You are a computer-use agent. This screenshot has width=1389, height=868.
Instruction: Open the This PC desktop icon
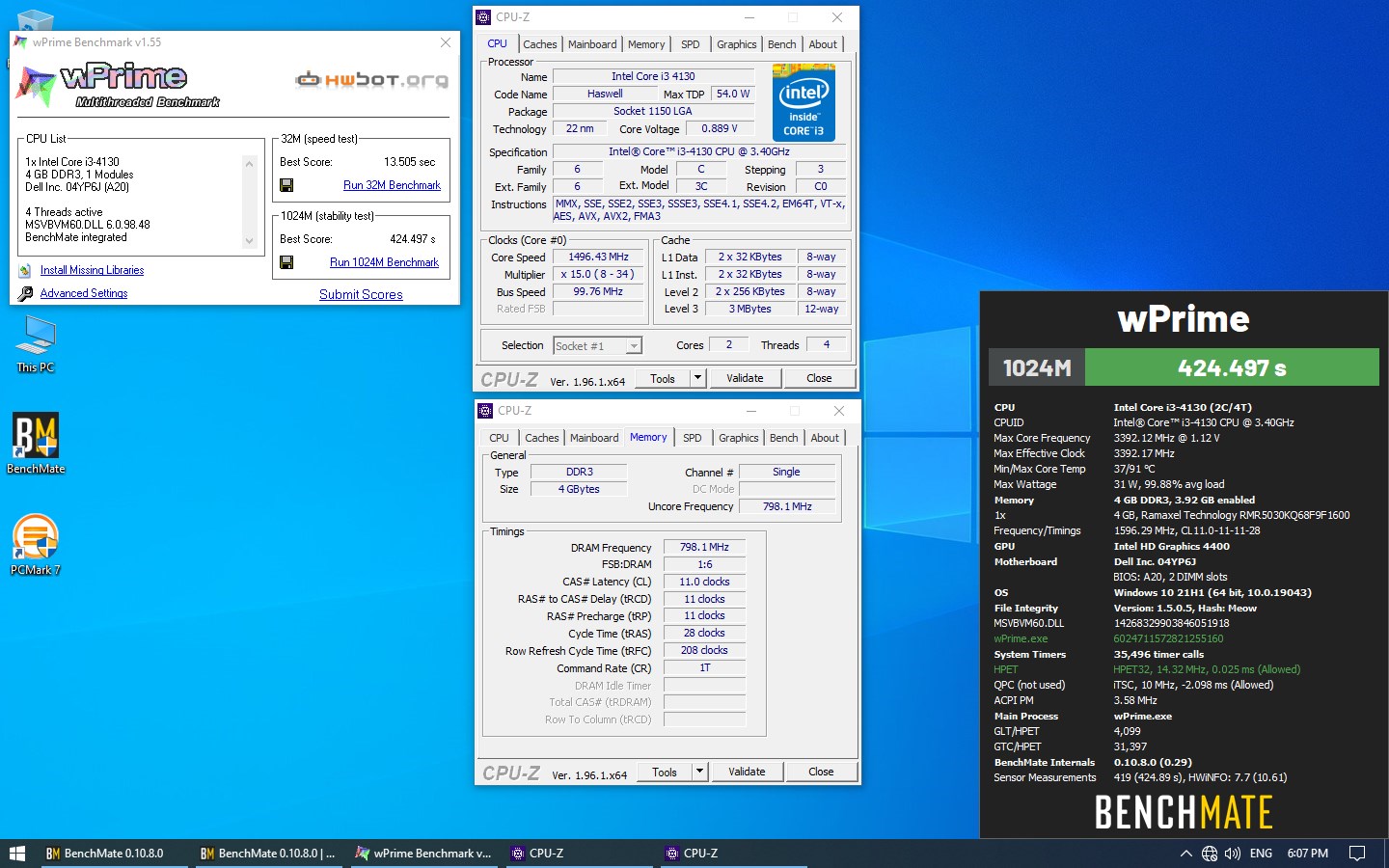pos(36,344)
